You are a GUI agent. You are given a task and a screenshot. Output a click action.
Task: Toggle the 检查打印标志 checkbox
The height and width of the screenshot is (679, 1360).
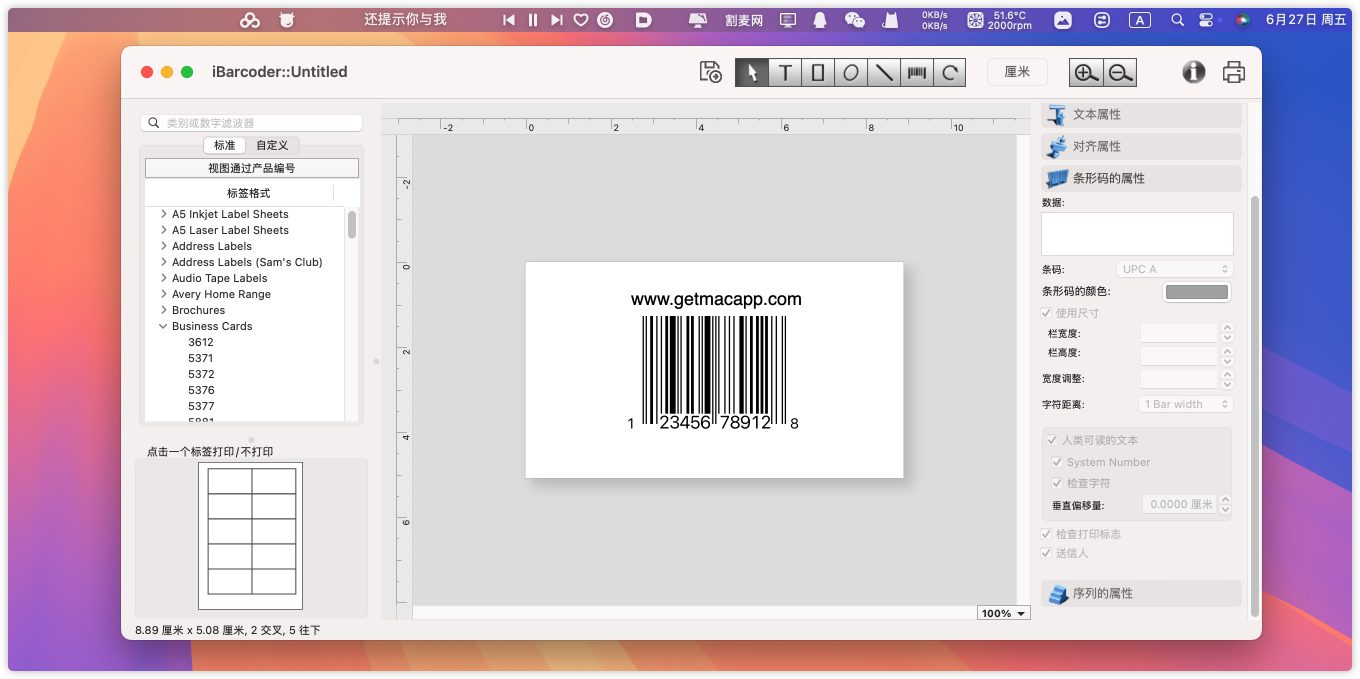[1047, 534]
